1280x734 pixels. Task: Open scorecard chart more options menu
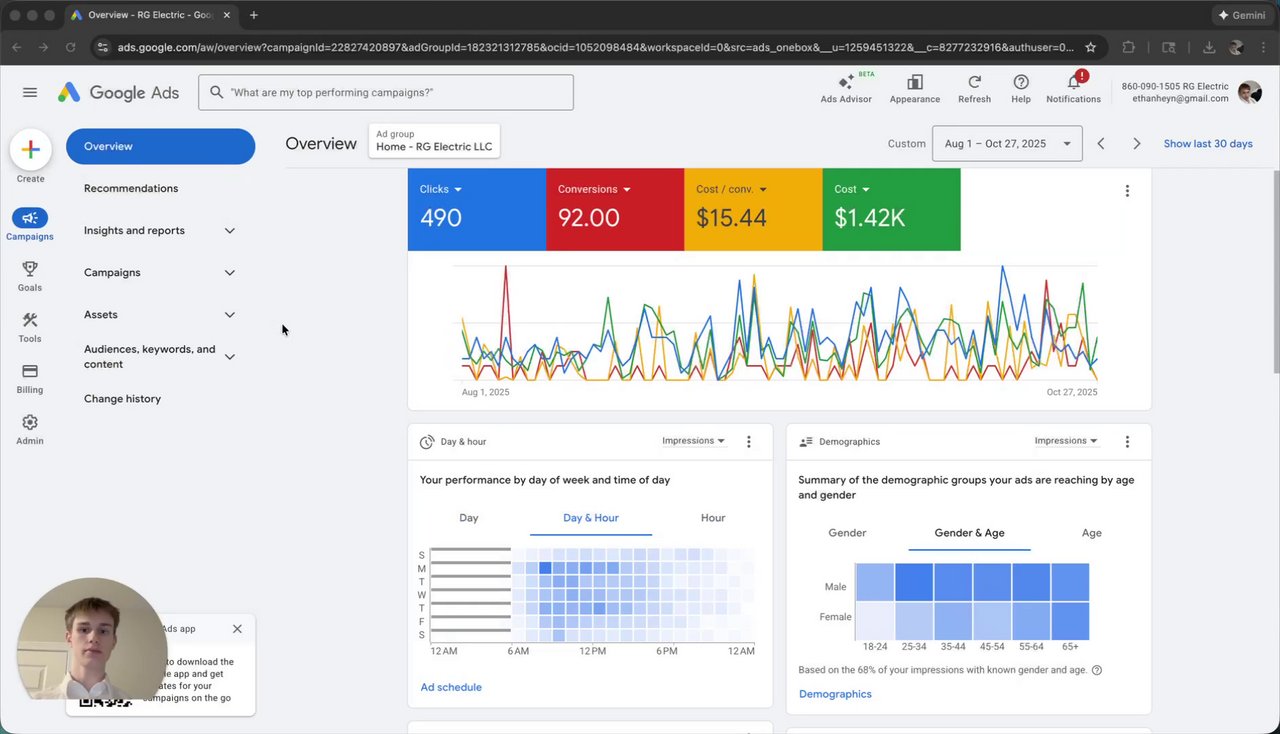point(1127,191)
